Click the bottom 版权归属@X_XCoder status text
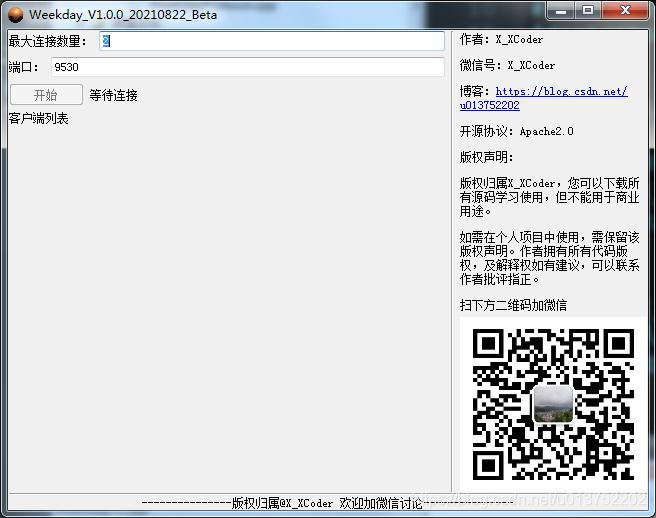Image resolution: width=656 pixels, height=518 pixels. [x=326, y=503]
